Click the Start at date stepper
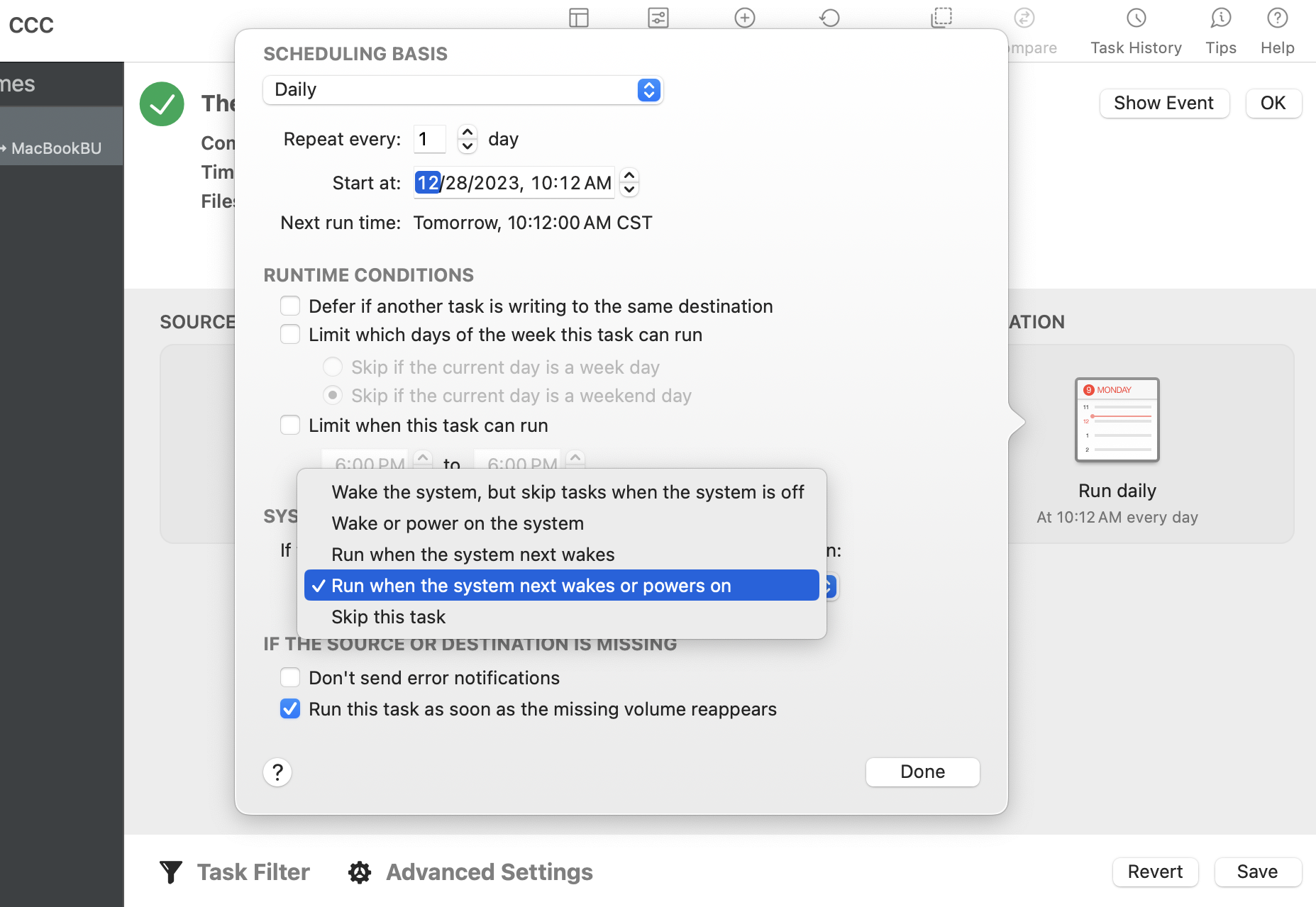 pos(629,182)
